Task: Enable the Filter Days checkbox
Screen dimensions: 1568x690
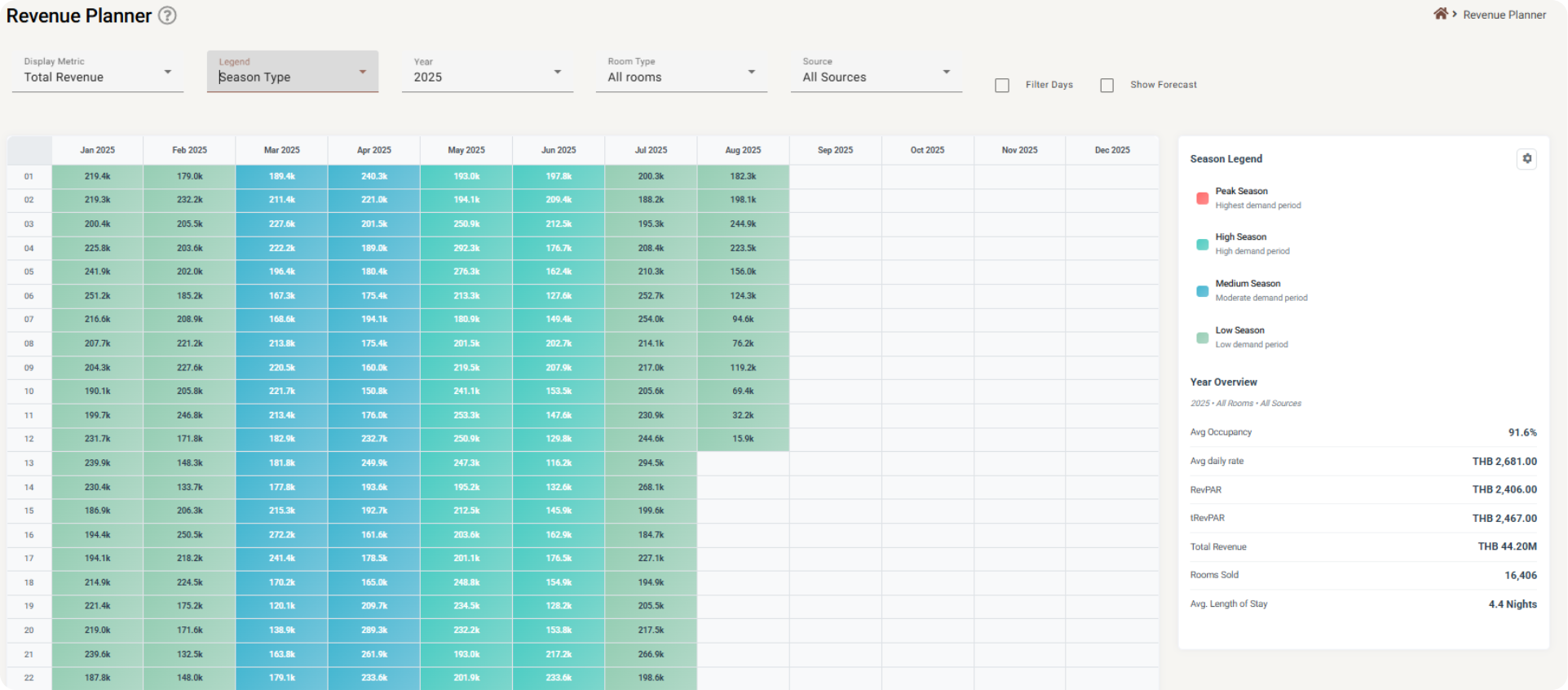Action: [1002, 85]
